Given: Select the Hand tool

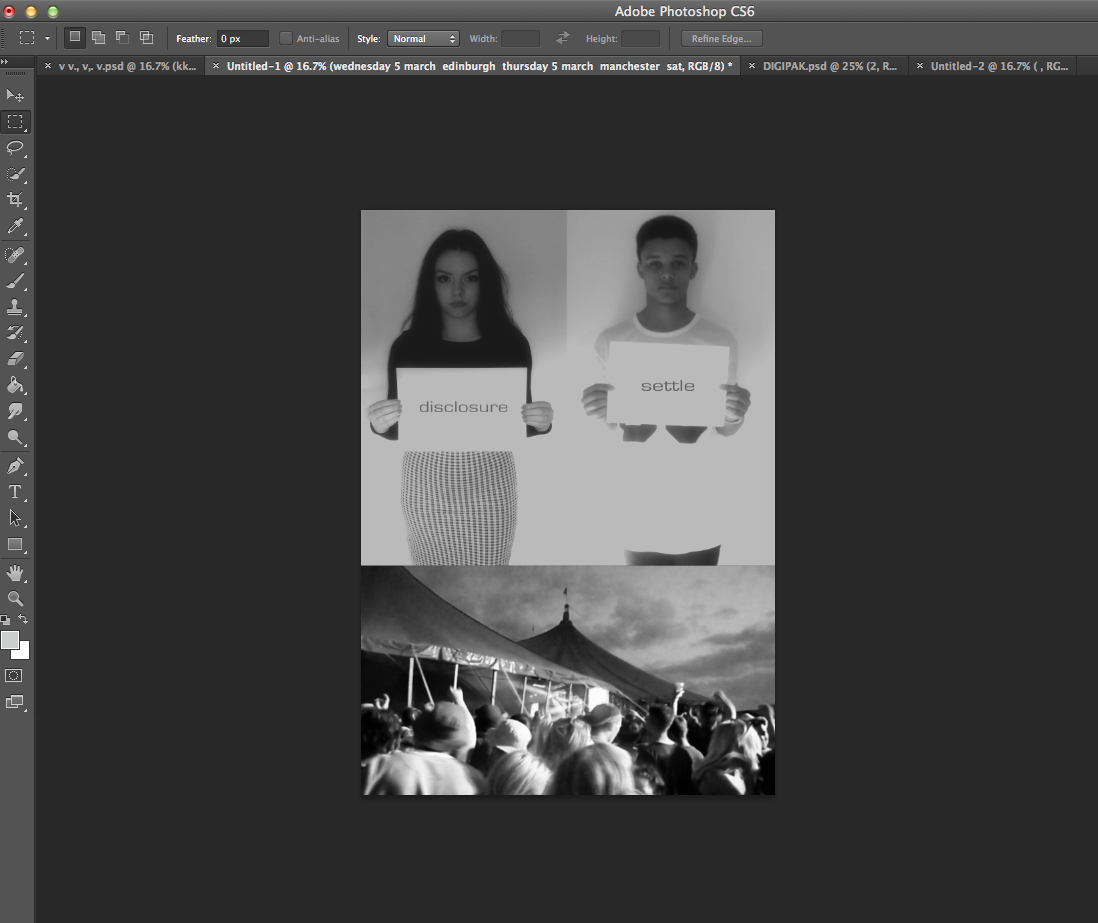Looking at the screenshot, I should (15, 574).
